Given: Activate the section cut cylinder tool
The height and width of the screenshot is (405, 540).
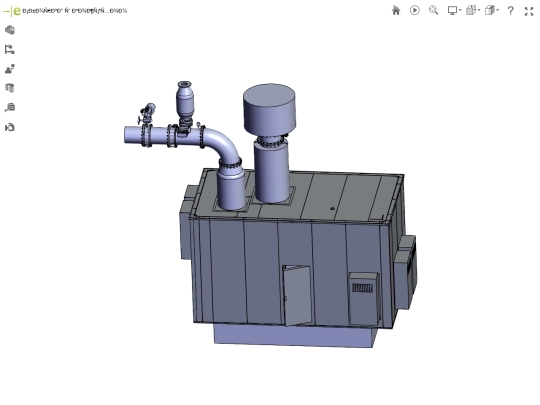Looking at the screenshot, I should pyautogui.click(x=10, y=88).
